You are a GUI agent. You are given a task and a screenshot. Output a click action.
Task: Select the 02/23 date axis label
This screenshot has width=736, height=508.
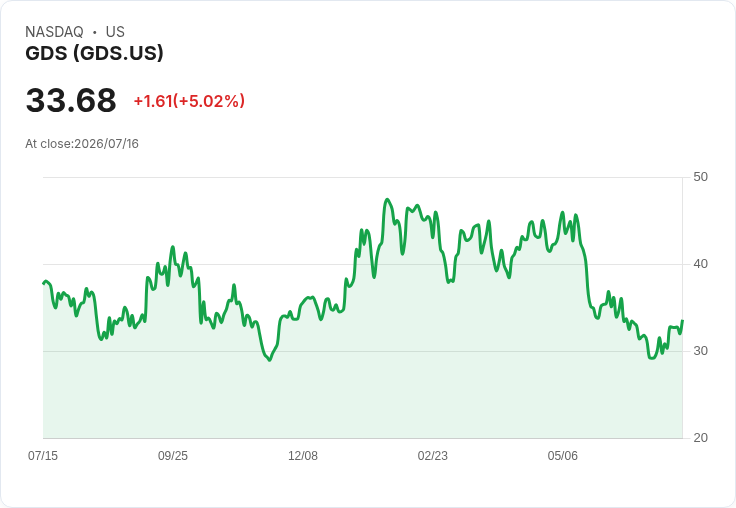tap(433, 456)
